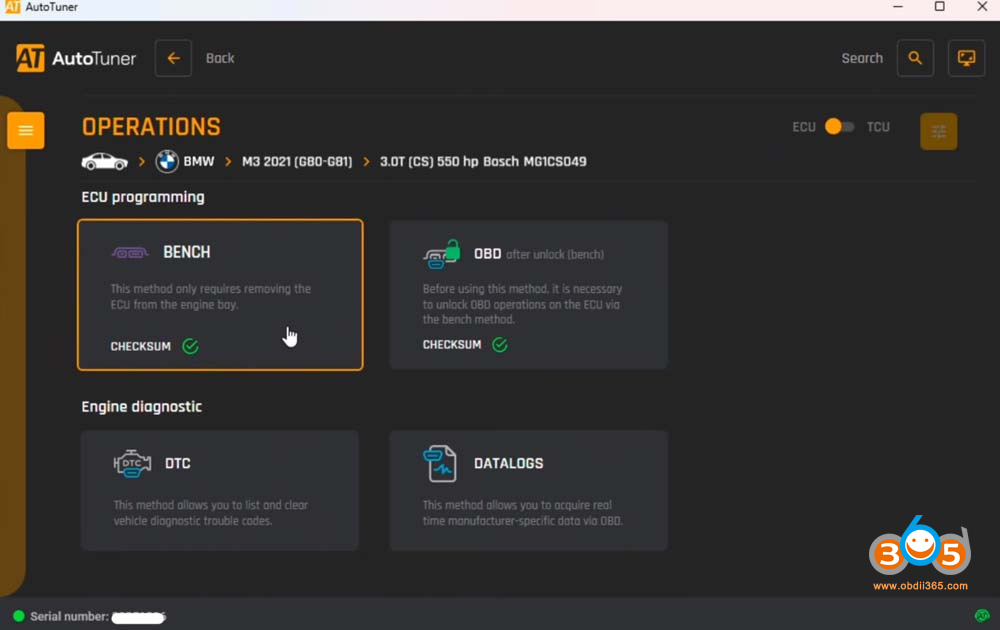This screenshot has height=630, width=1000.
Task: Click the car icon in breadcrumb
Action: [x=105, y=161]
